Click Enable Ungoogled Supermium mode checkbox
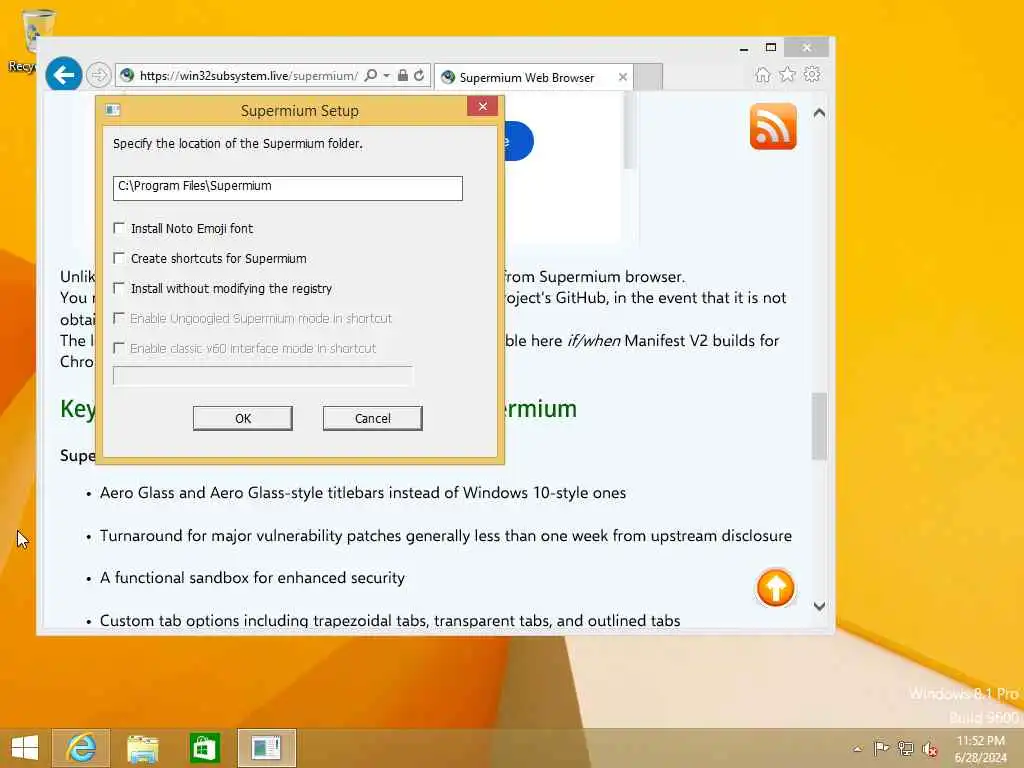1024x768 pixels. pos(119,318)
